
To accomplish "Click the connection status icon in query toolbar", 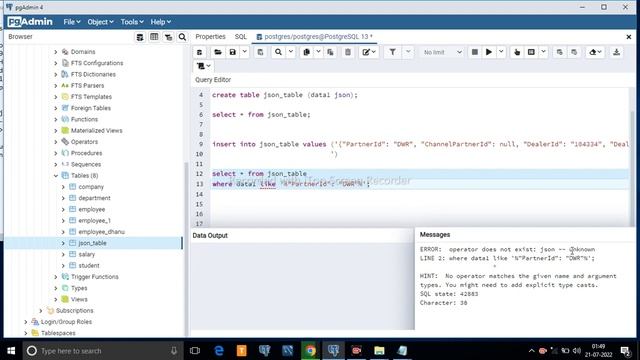I will tap(200, 52).
